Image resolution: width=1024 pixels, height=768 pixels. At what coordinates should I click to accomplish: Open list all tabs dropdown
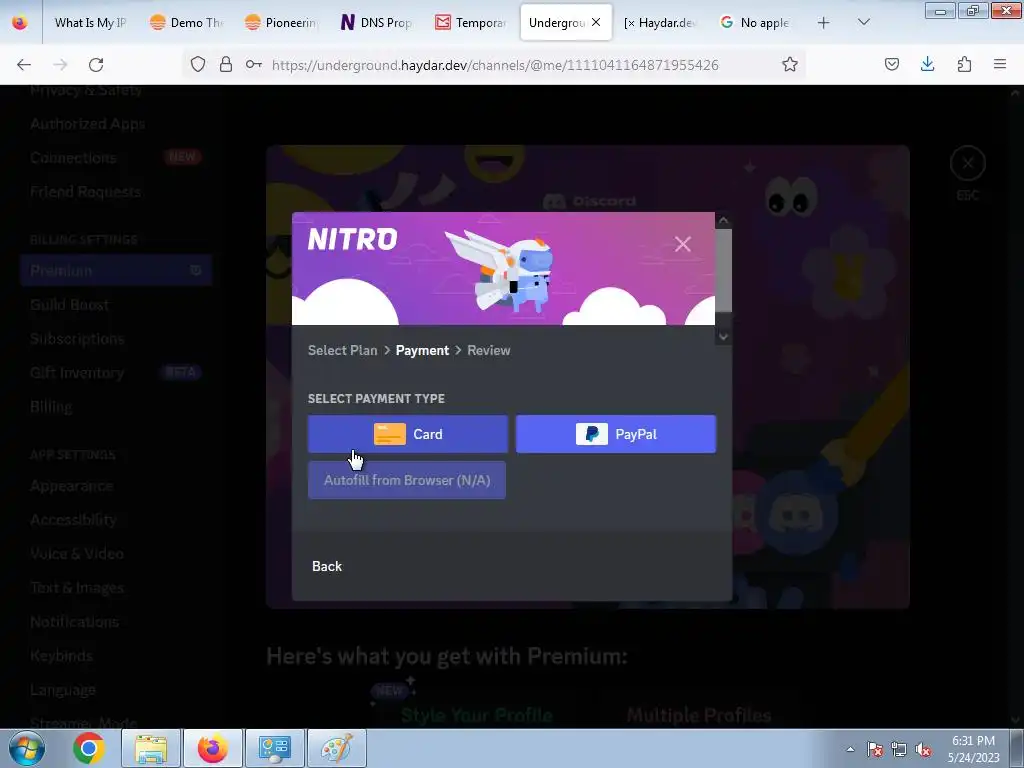click(863, 22)
